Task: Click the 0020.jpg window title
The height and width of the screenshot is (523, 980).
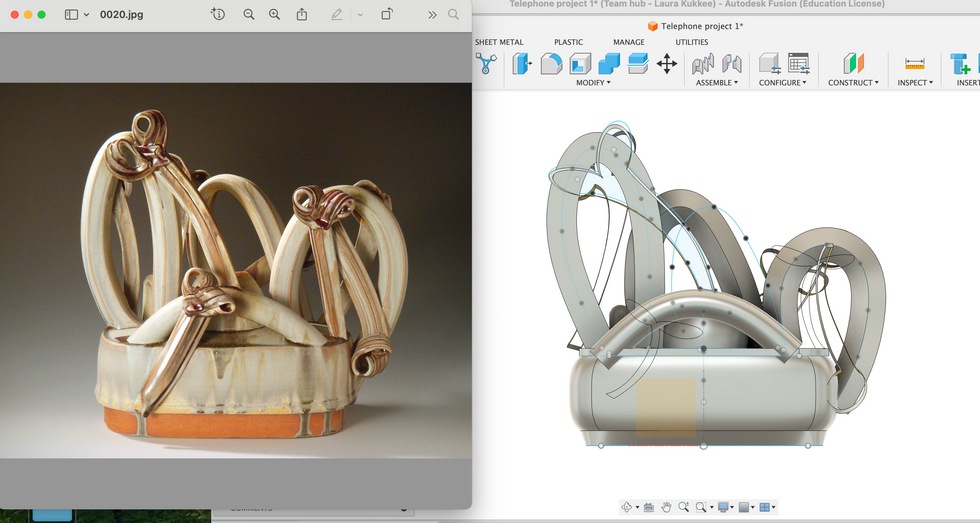Action: (121, 14)
